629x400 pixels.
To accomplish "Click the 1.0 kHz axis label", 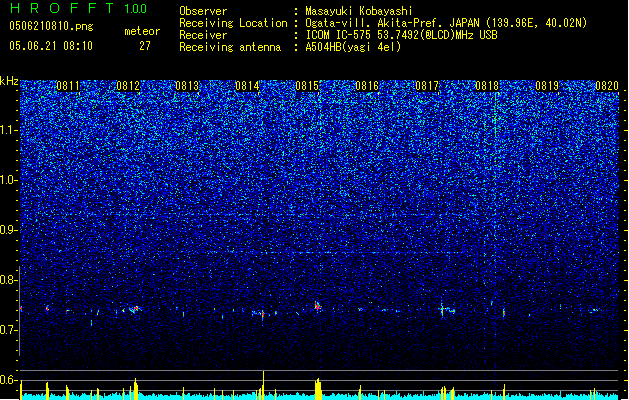I will 8,180.
